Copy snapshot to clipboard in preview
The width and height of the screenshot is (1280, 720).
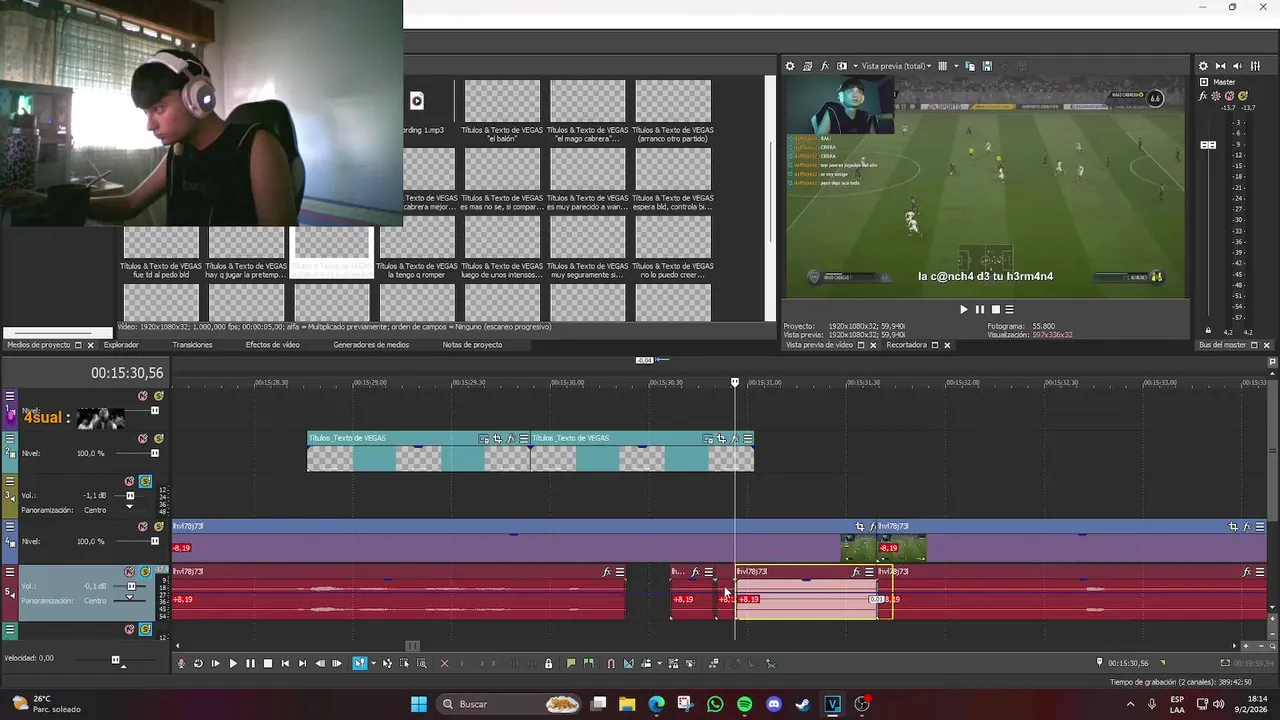970,66
